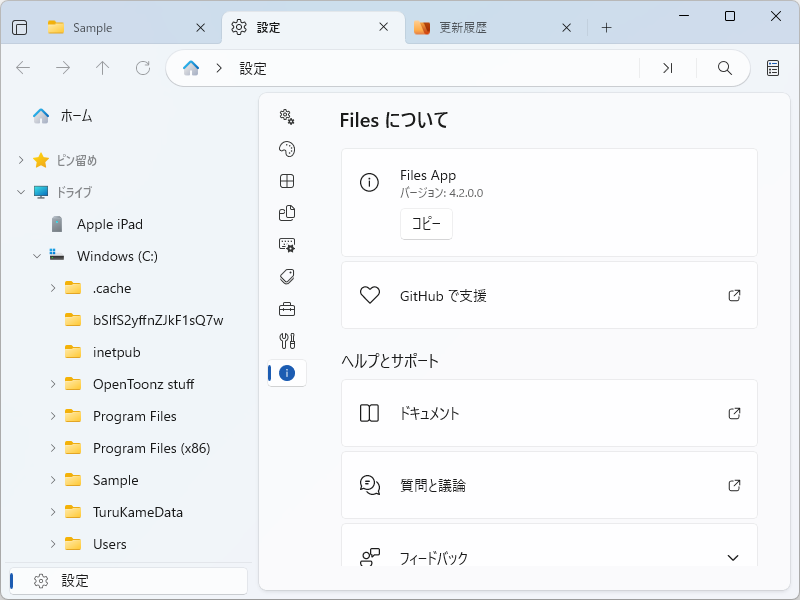Select ホーム in the sidebar
The width and height of the screenshot is (800, 600).
click(x=129, y=116)
